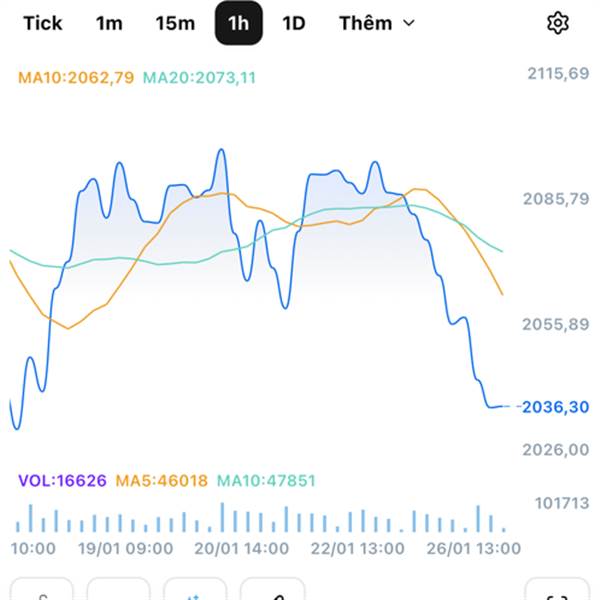Tap the purple VOL:16626 label
The width and height of the screenshot is (600, 600).
tap(62, 481)
